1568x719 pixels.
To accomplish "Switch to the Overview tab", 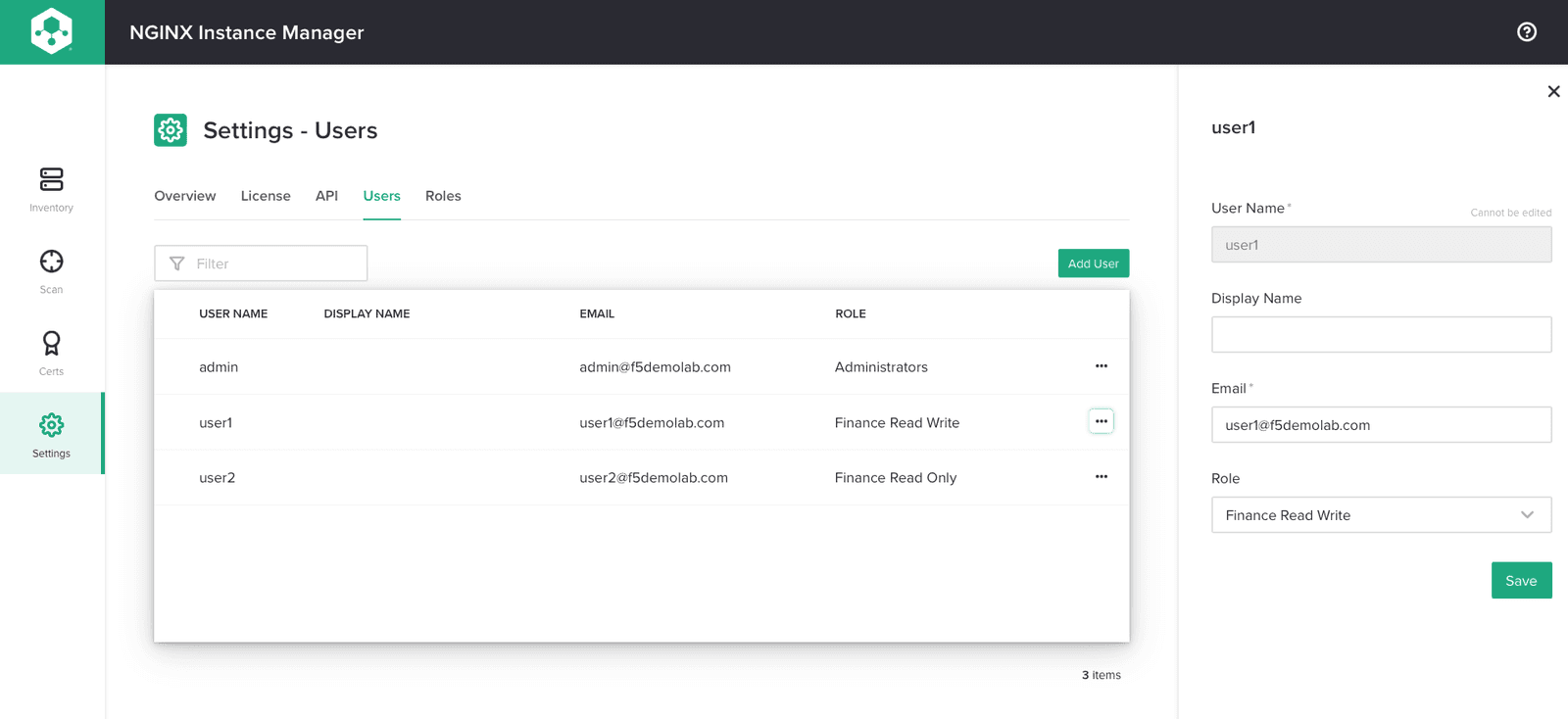I will pos(185,196).
